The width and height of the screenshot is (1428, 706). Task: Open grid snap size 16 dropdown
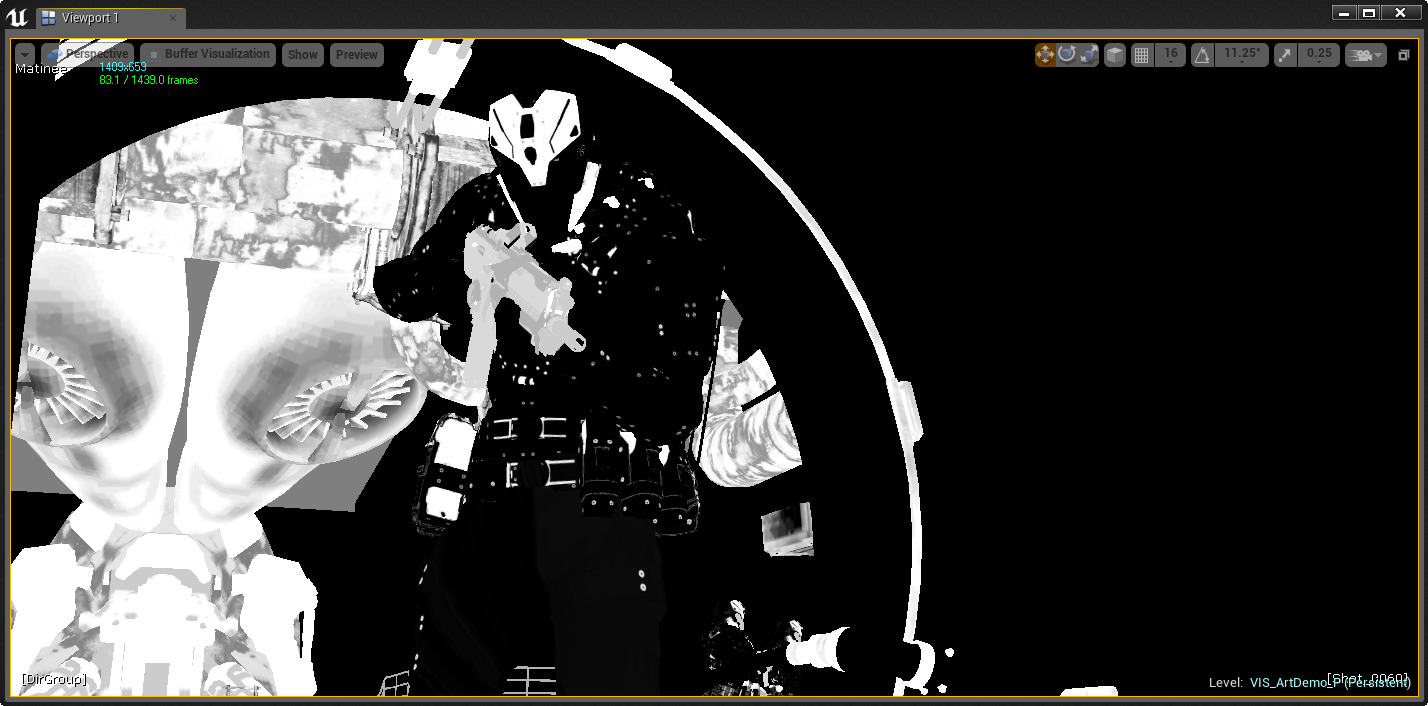(1170, 55)
